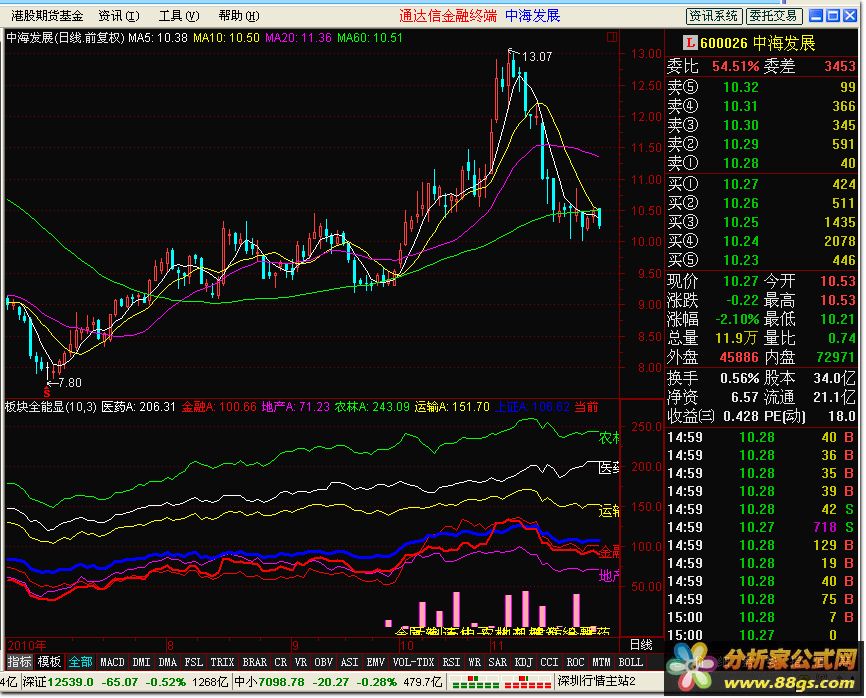Switch to BRAR indicator
Image resolution: width=866 pixels, height=698 pixels.
coord(255,662)
